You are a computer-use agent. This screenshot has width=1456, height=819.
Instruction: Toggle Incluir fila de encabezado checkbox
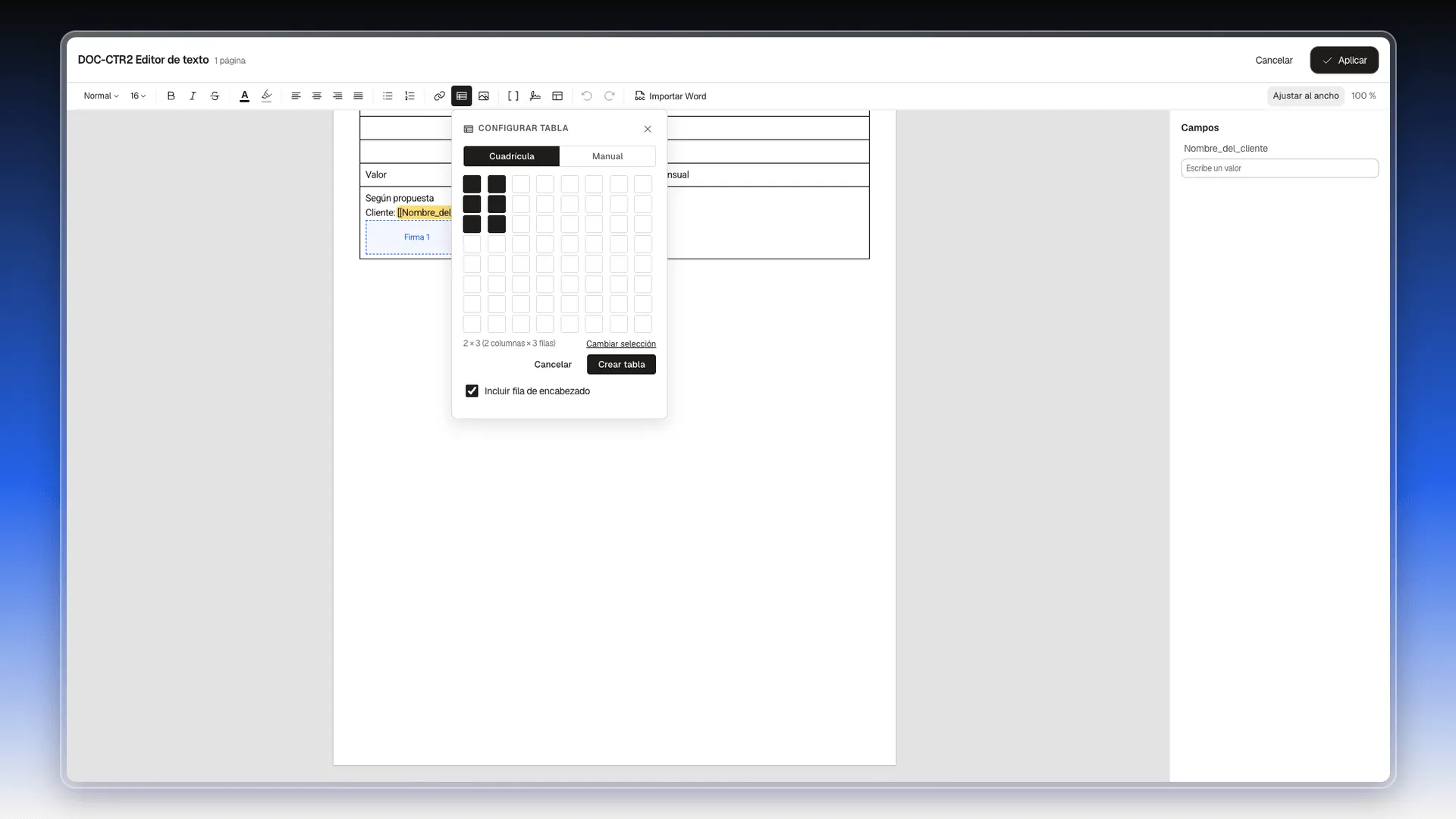click(472, 391)
